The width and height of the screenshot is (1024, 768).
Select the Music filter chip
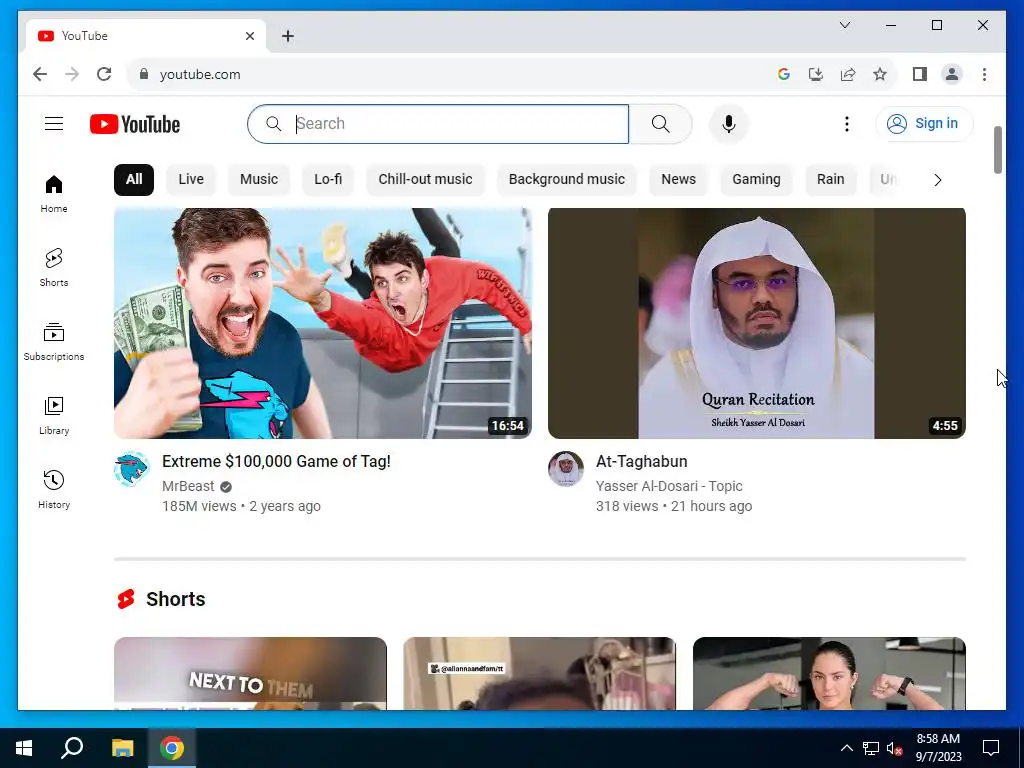[259, 180]
